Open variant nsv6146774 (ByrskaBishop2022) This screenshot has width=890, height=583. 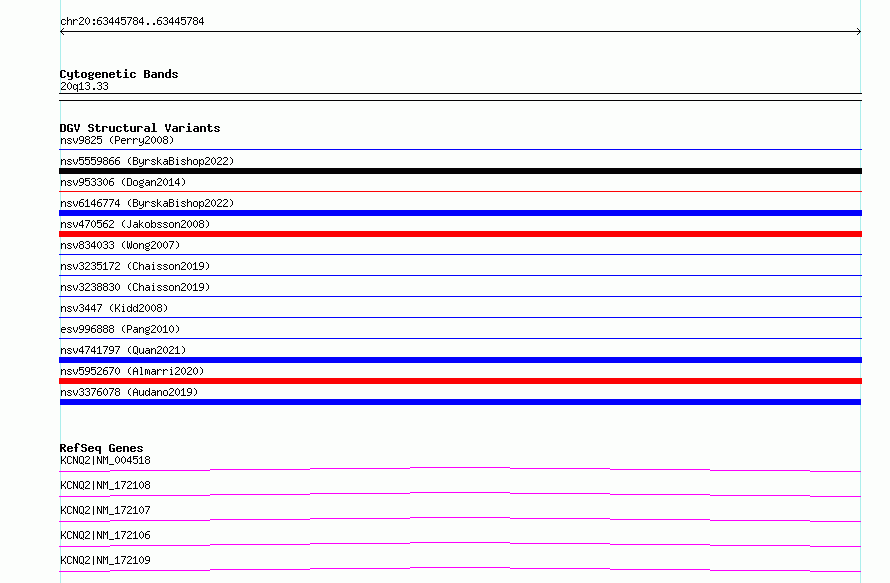(x=147, y=203)
